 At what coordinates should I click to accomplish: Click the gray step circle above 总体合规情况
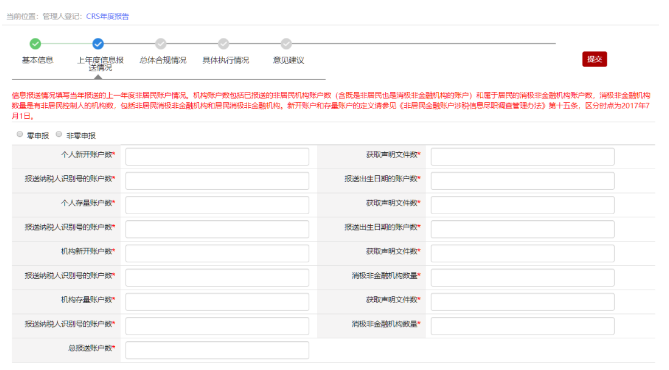click(161, 44)
